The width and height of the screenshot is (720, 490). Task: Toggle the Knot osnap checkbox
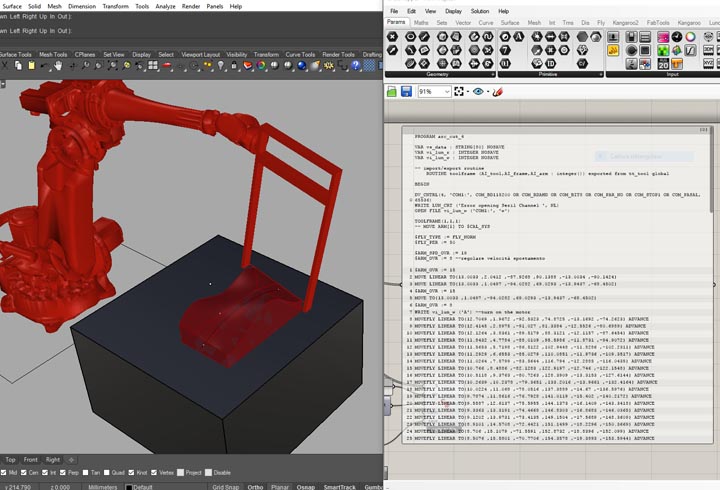tap(131, 473)
